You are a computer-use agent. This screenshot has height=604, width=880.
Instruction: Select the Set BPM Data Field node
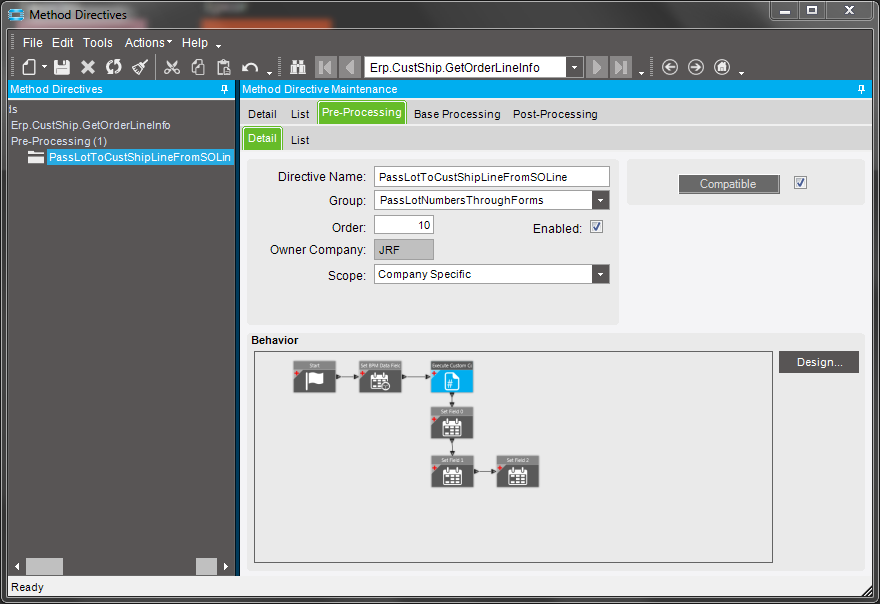[380, 377]
